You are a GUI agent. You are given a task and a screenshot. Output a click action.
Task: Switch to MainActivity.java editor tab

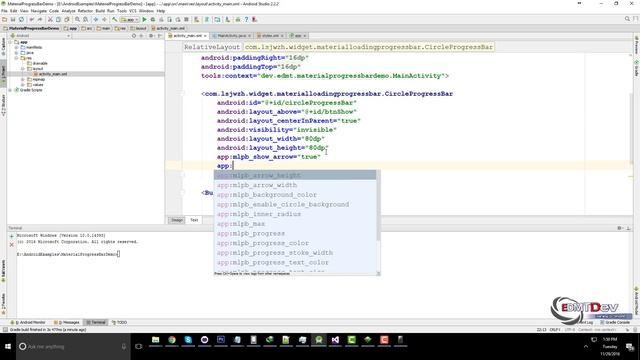point(231,36)
